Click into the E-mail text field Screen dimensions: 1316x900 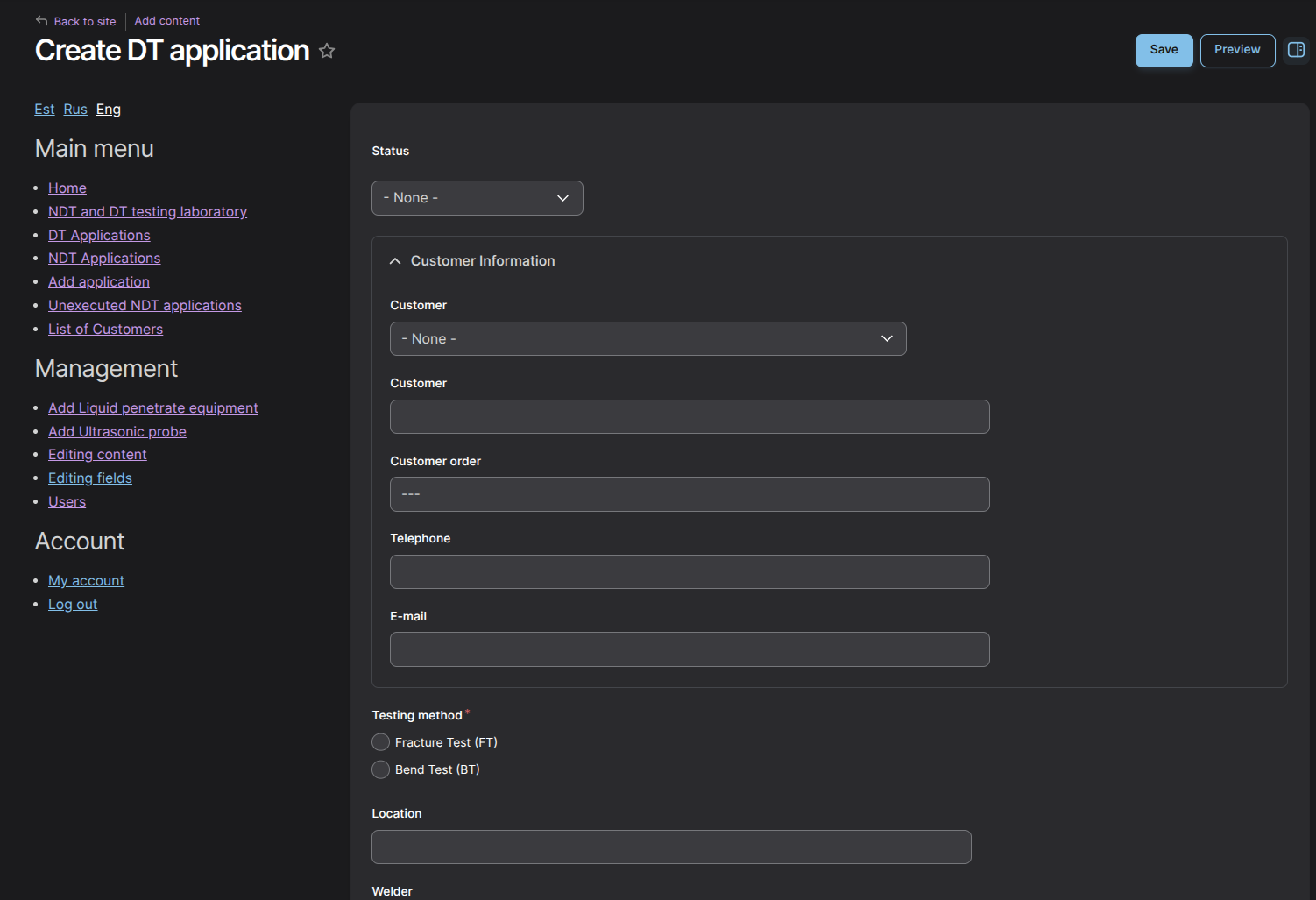689,649
